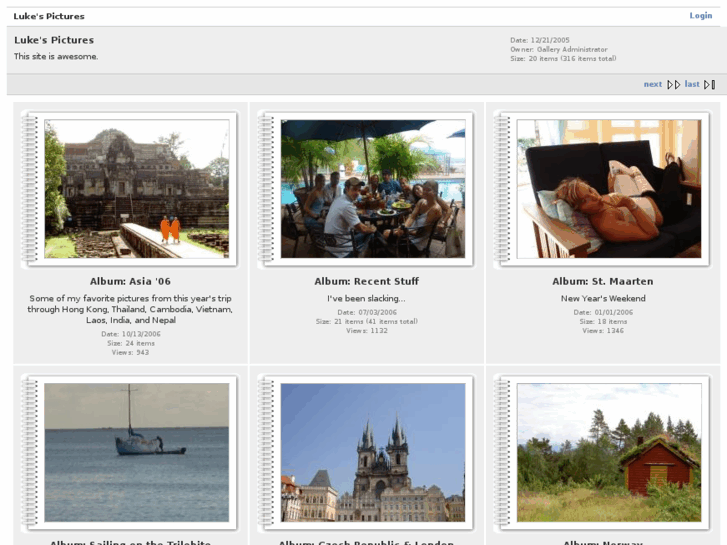The height and width of the screenshot is (545, 727).
Task: Open the Prague cathedral album thumbnail
Action: (x=373, y=452)
